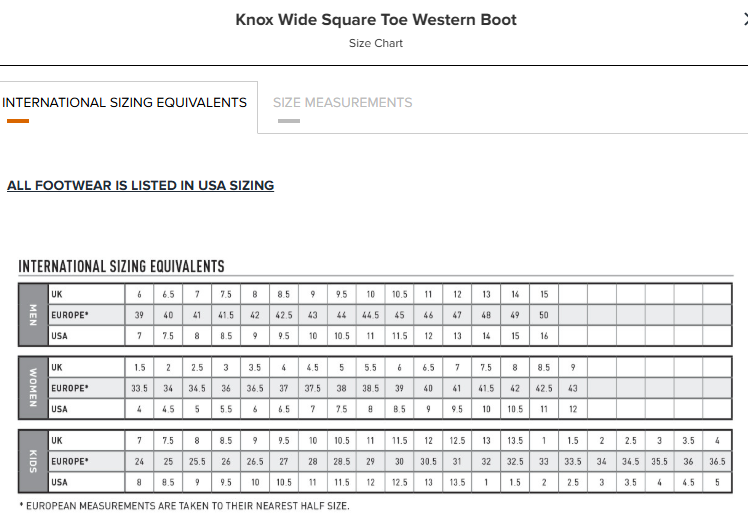Screen dimensions: 748x520
Task: Click the European measurements footnote text
Action: [184, 506]
